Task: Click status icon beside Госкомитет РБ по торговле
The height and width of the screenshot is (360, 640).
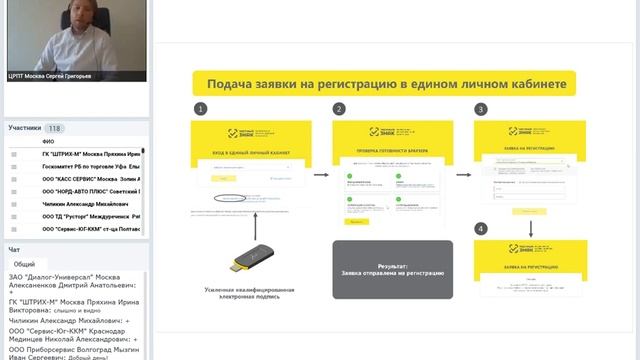Action: pyautogui.click(x=14, y=167)
